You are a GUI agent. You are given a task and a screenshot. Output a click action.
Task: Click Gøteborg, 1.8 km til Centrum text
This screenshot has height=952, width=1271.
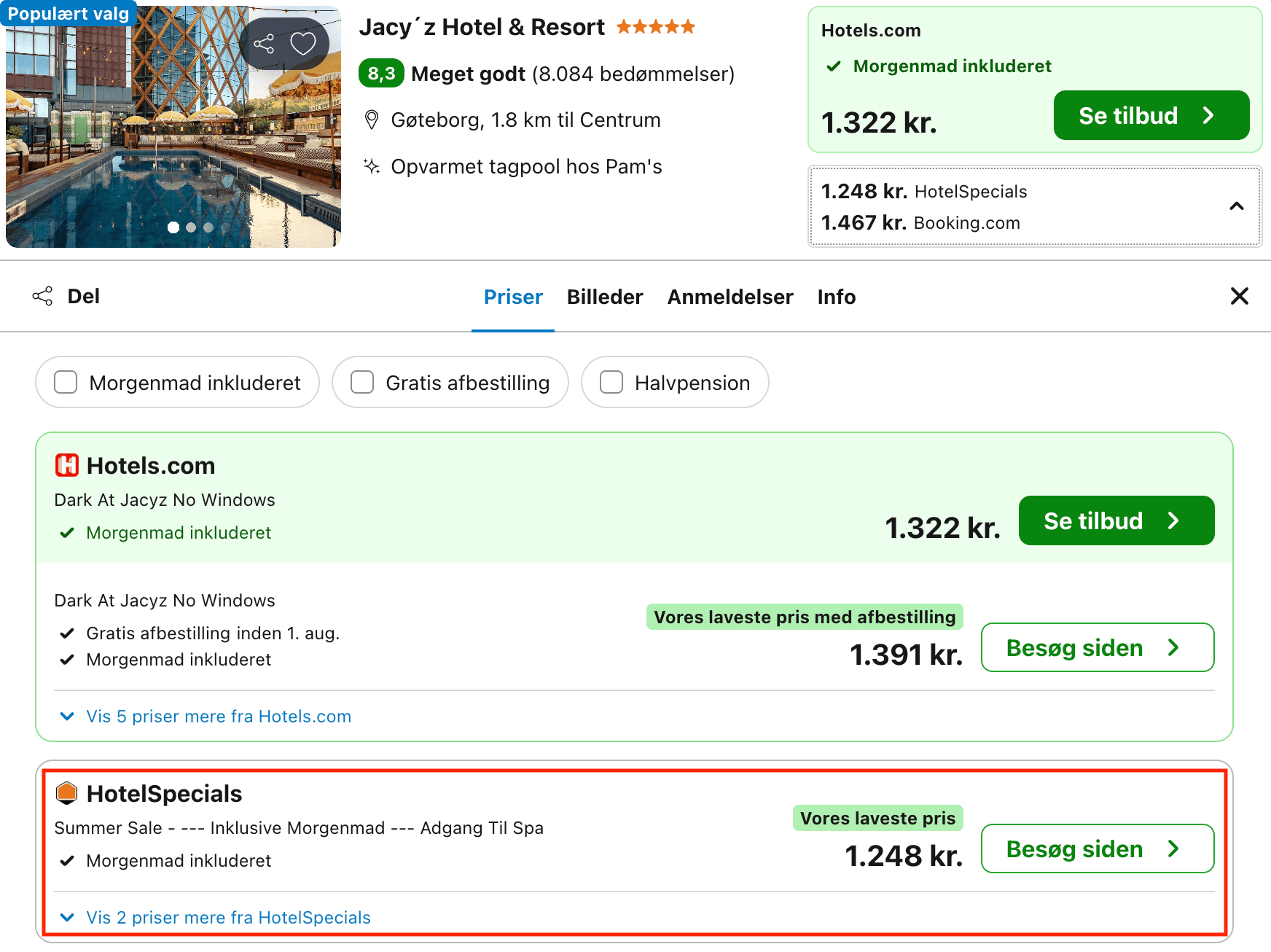click(x=525, y=120)
